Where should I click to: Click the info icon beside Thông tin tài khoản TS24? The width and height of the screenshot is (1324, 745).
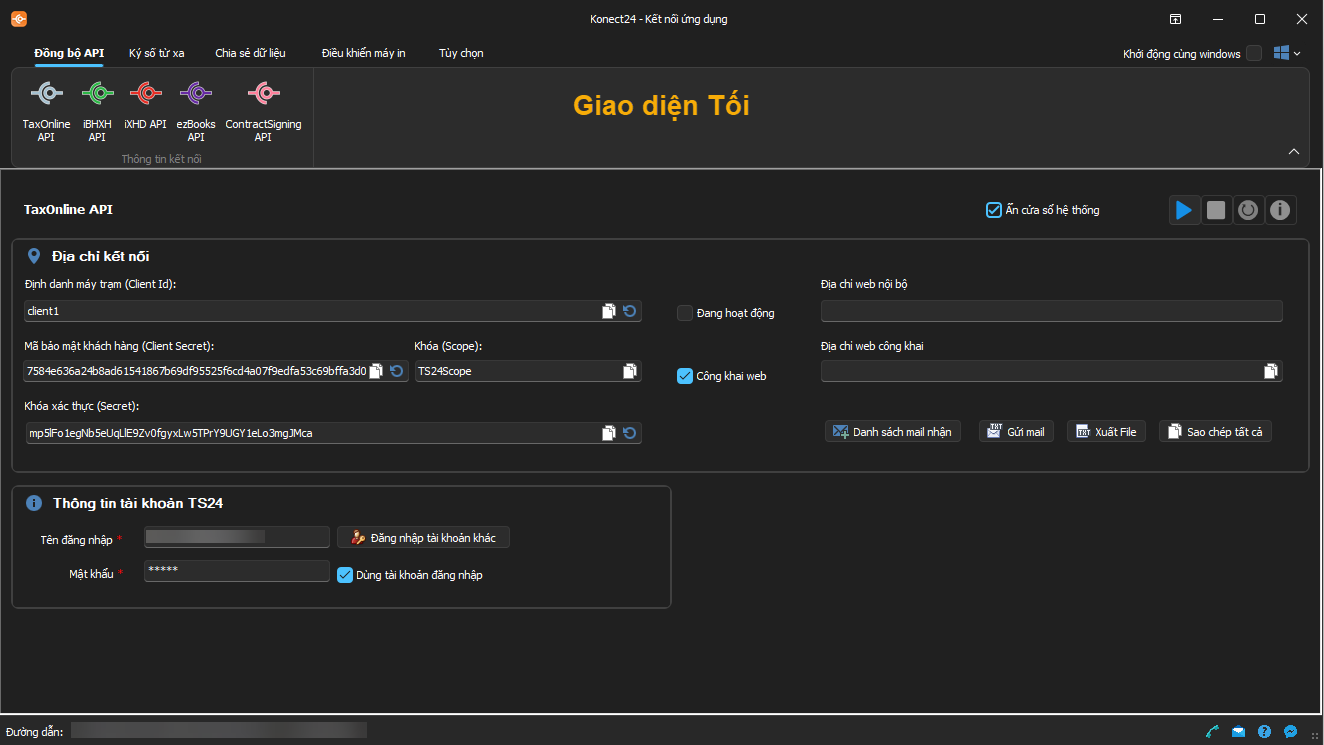34,503
